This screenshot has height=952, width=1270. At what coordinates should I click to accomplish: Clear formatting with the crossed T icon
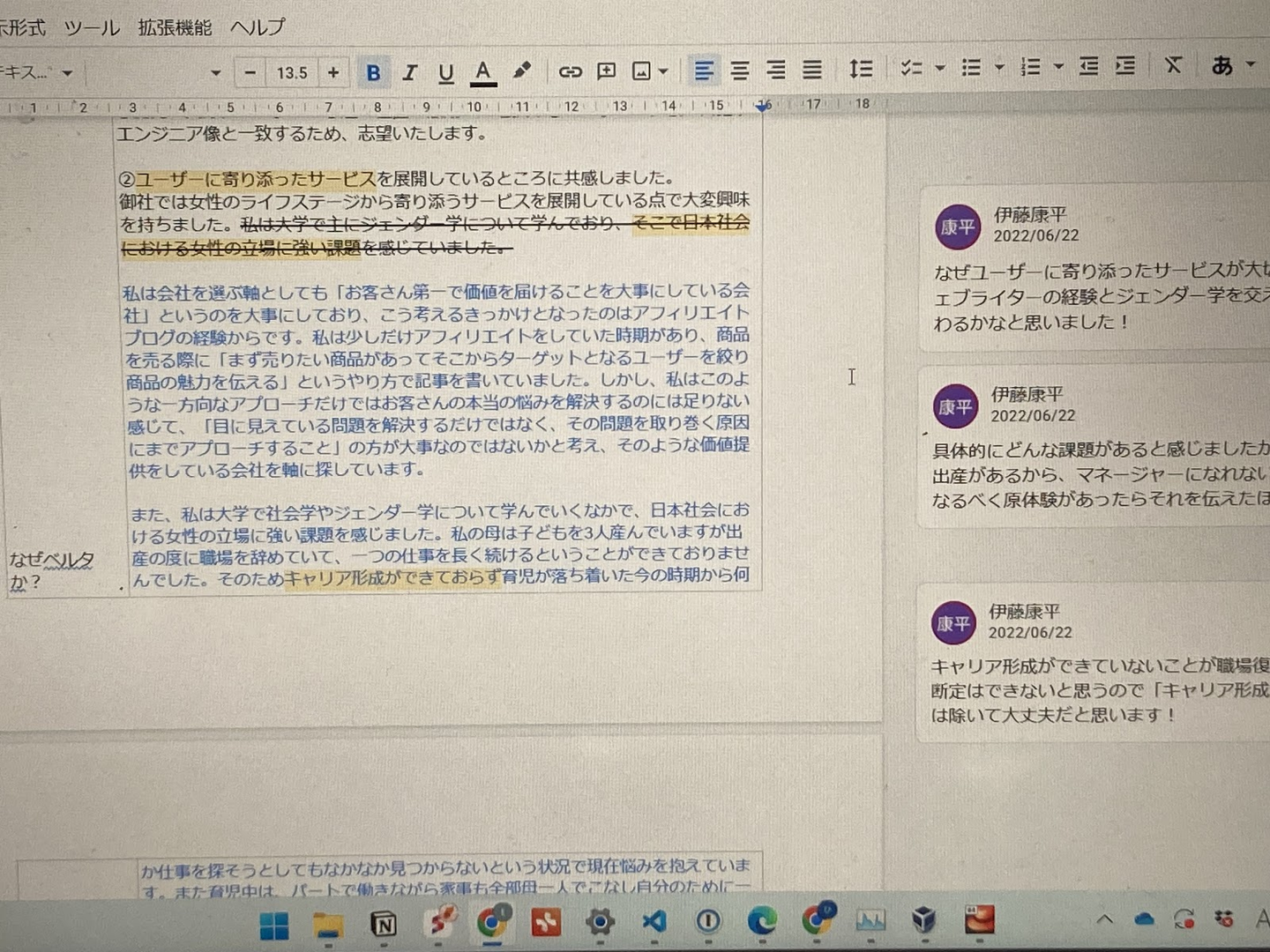[1173, 65]
